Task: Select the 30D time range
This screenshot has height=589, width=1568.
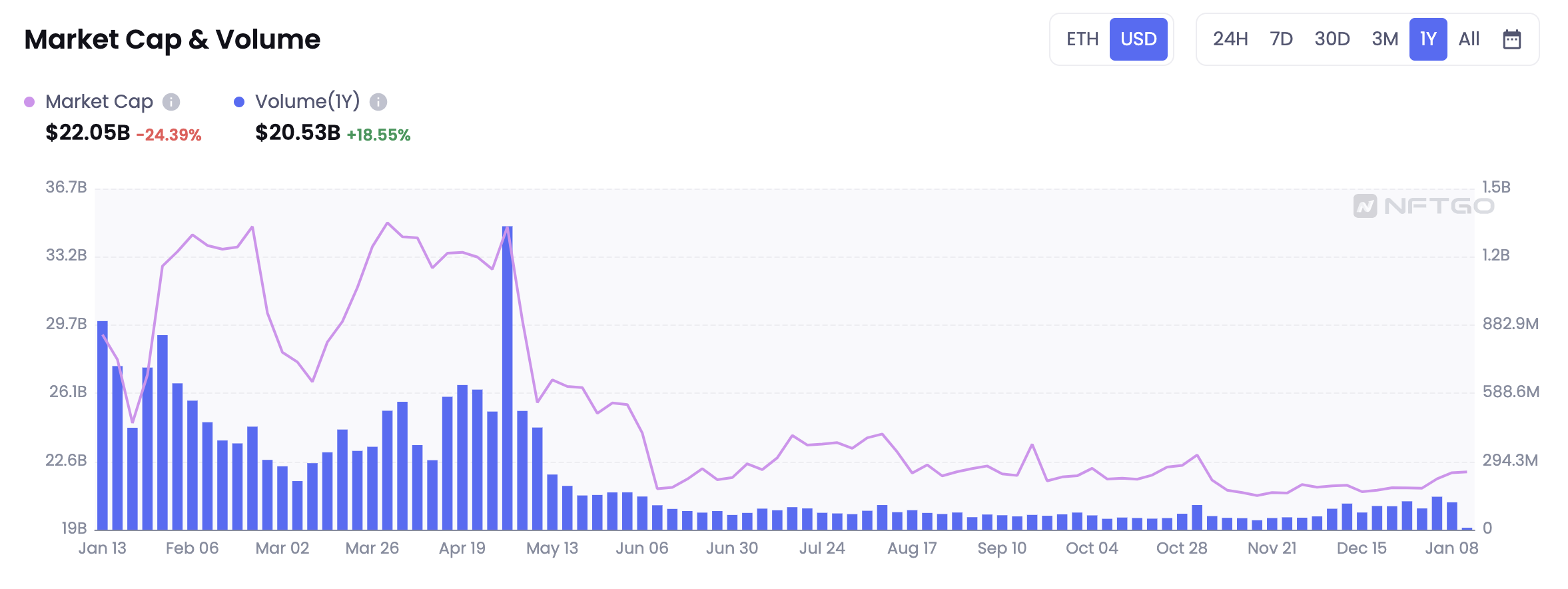Action: (1332, 39)
